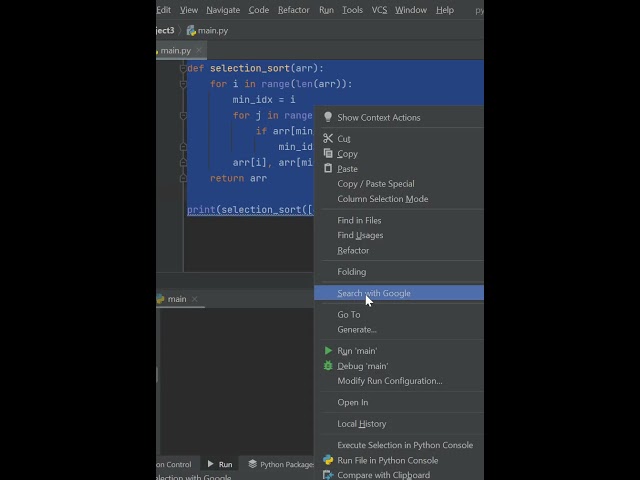Click Search with Google entry

pyautogui.click(x=399, y=293)
